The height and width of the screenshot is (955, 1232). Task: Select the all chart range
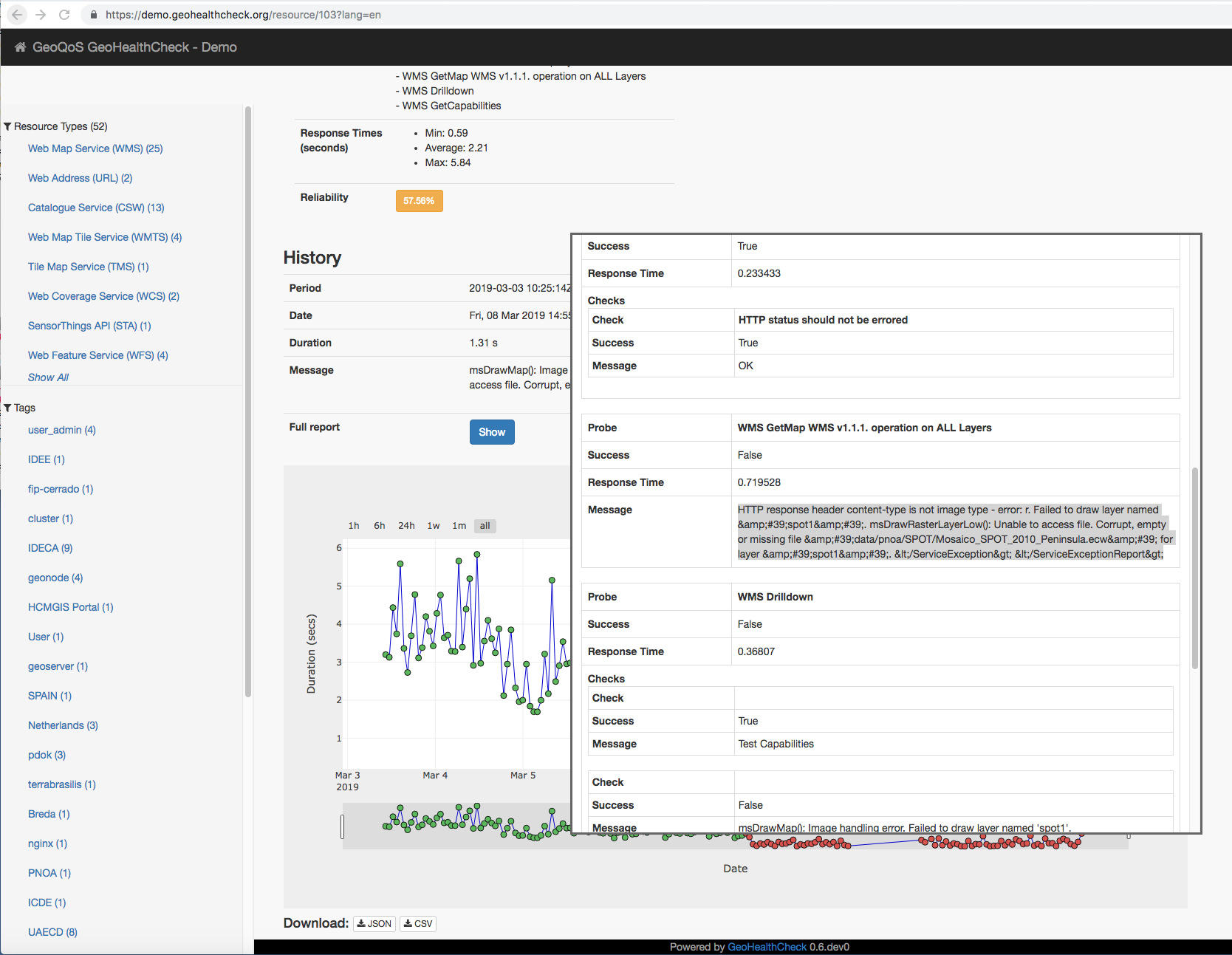[485, 526]
